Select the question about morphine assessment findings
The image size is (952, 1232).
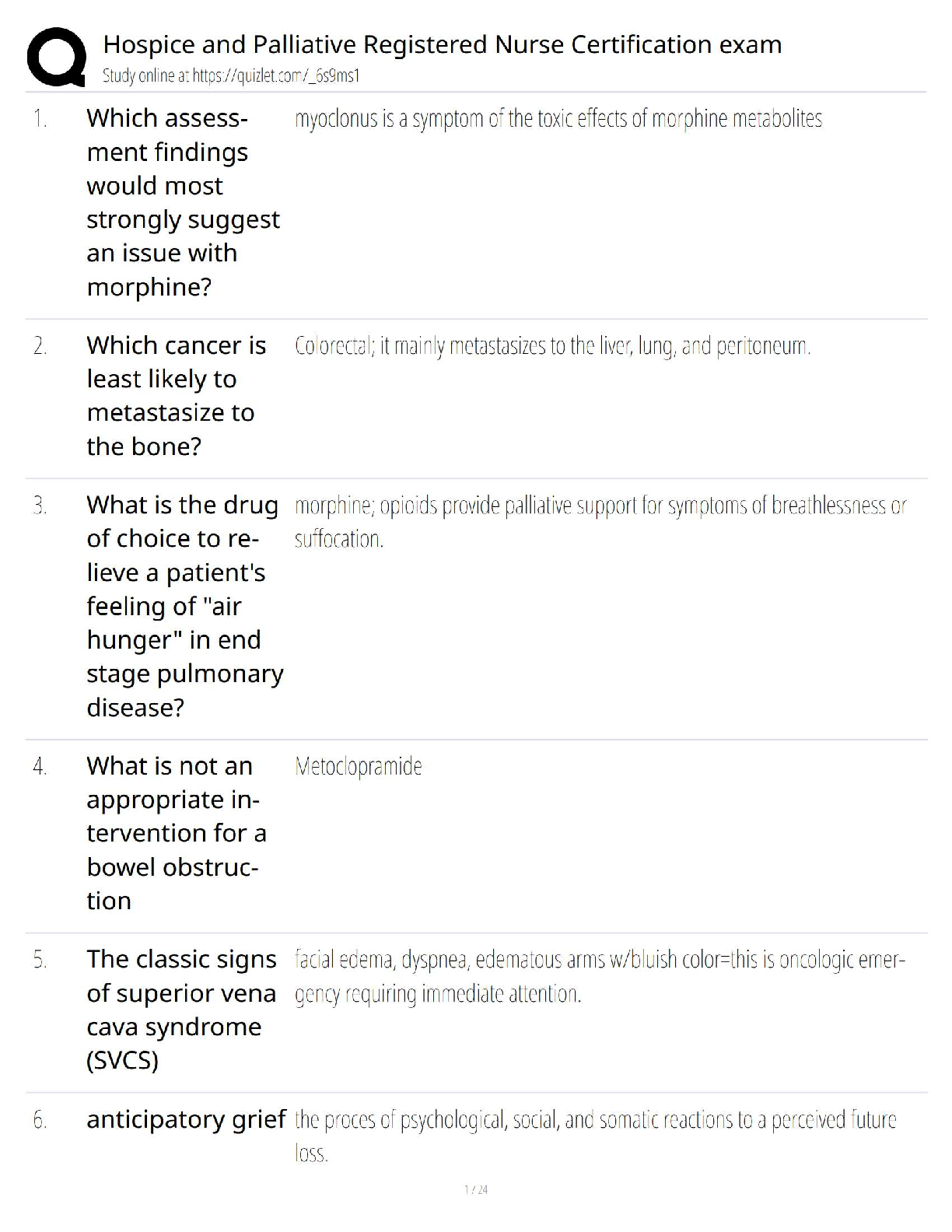(x=182, y=202)
